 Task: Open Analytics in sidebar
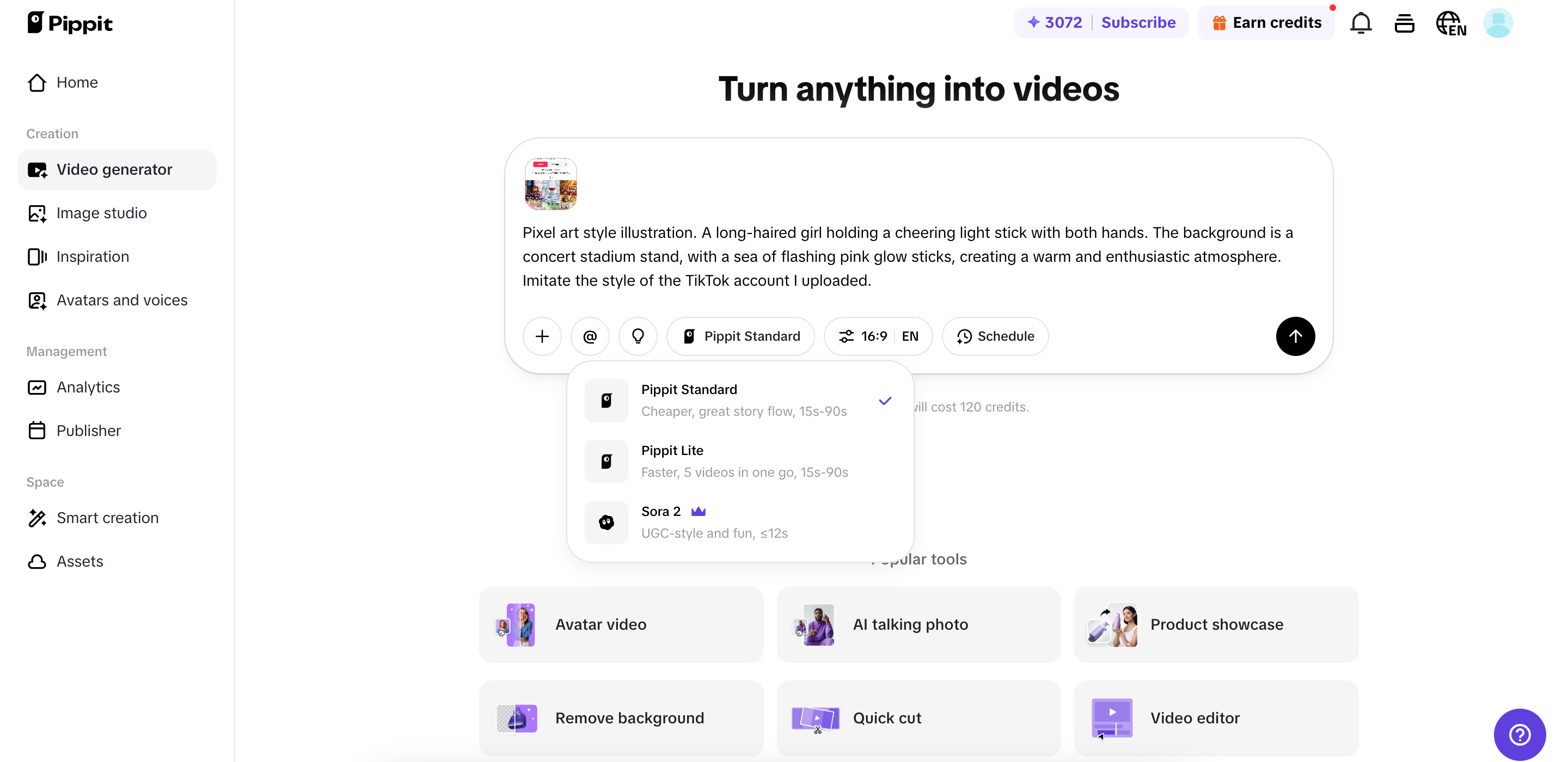pos(88,387)
